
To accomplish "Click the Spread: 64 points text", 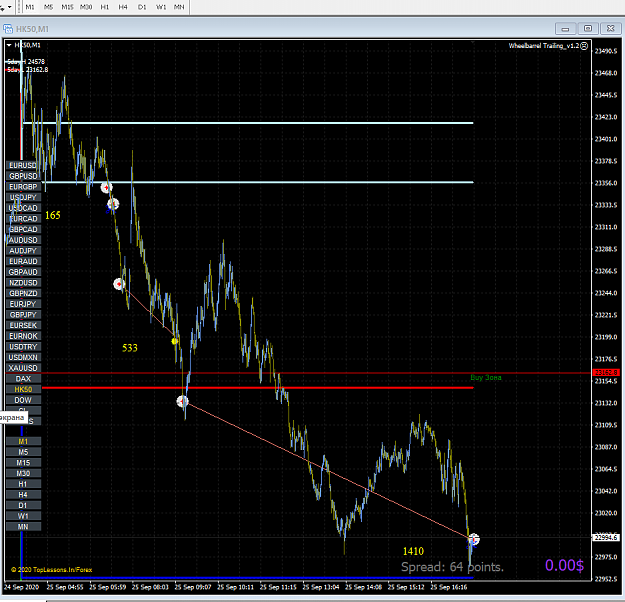I will click(x=452, y=567).
